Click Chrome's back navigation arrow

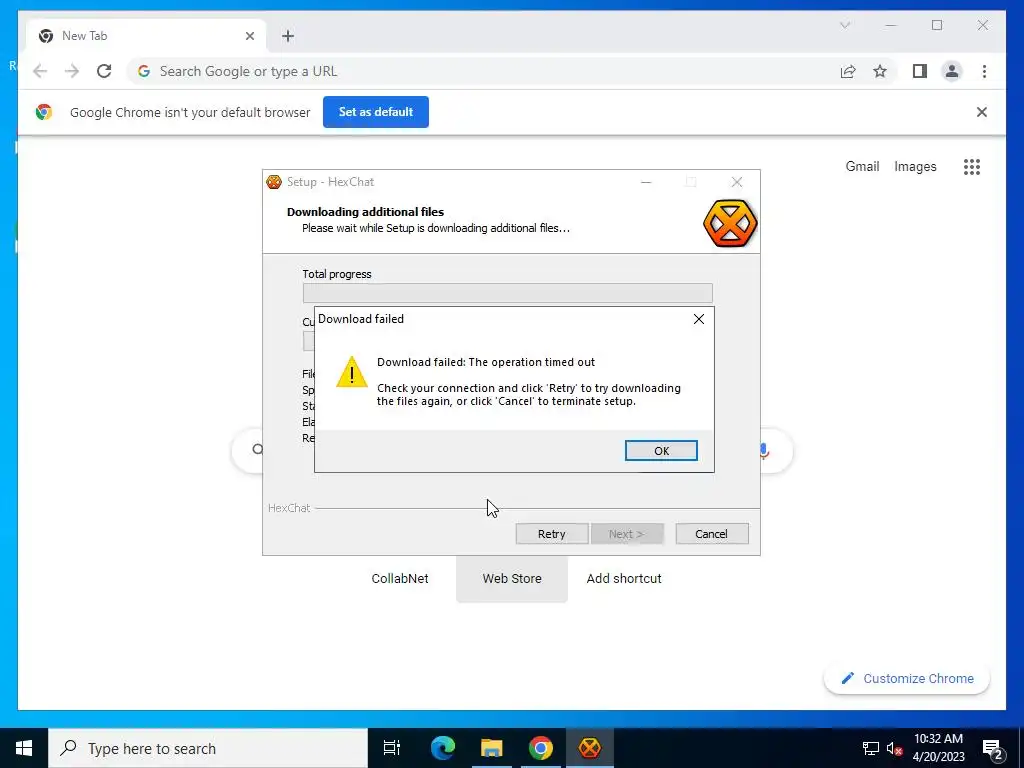click(40, 71)
